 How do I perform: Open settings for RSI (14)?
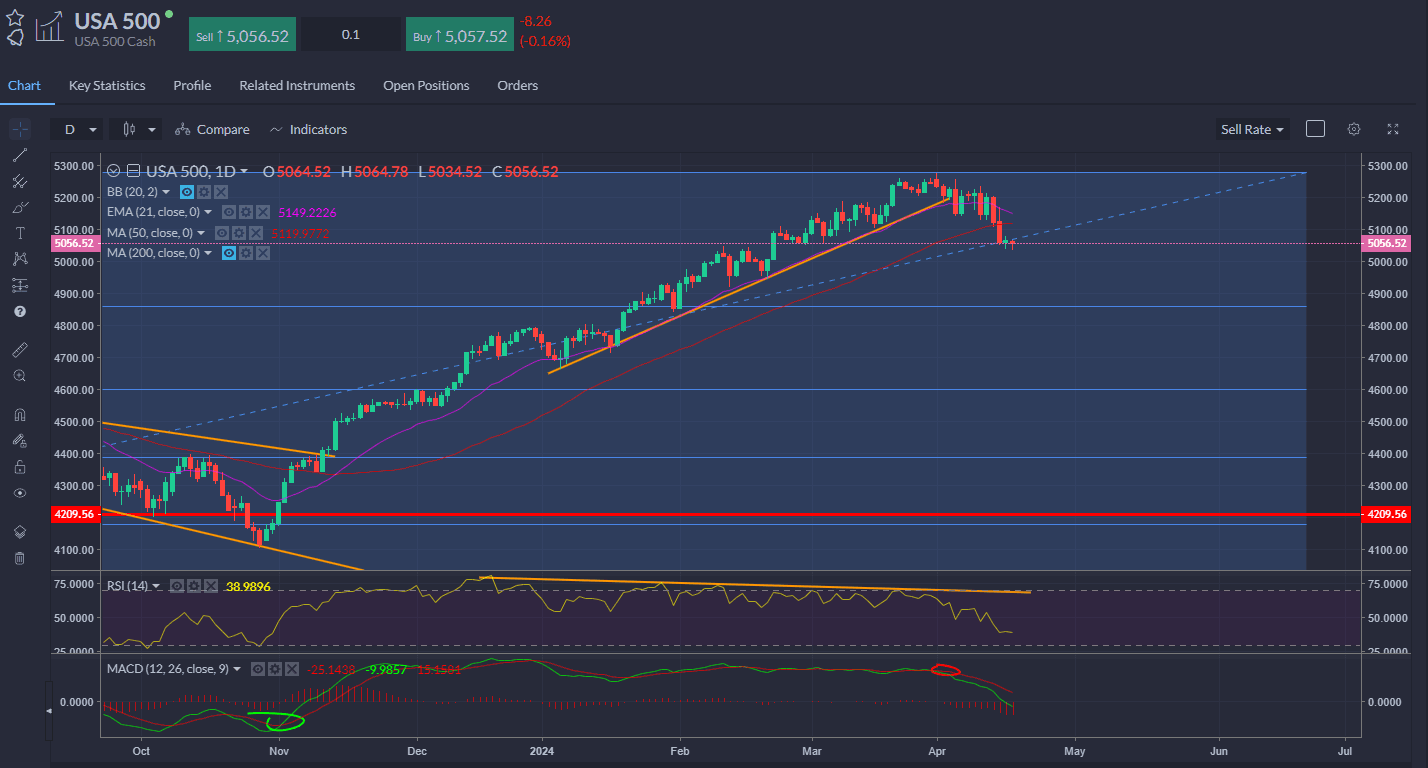194,586
